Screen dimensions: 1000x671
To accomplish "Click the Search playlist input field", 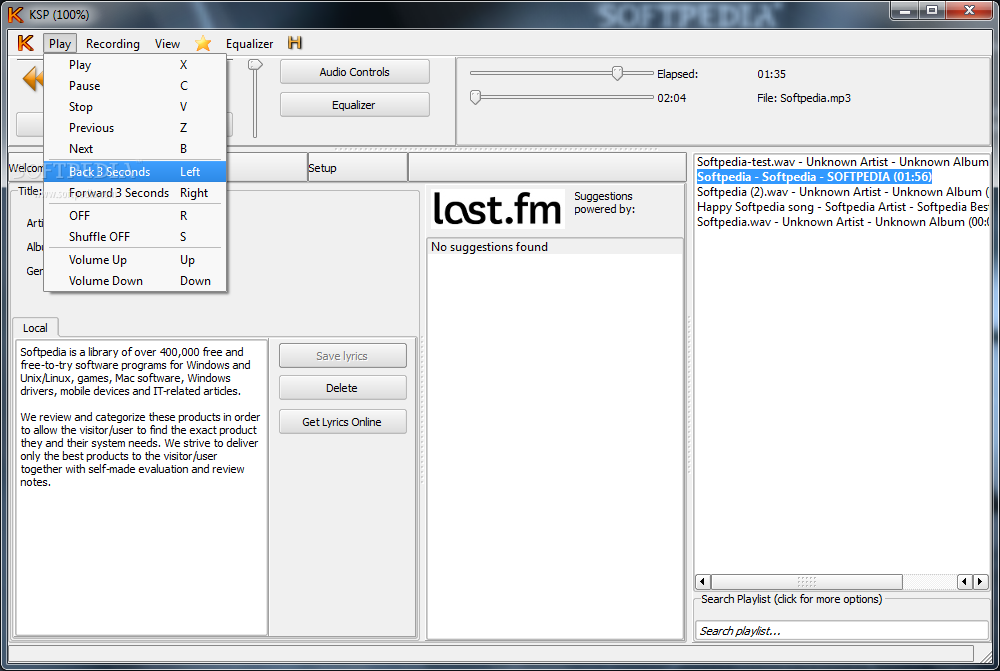I will click(841, 631).
